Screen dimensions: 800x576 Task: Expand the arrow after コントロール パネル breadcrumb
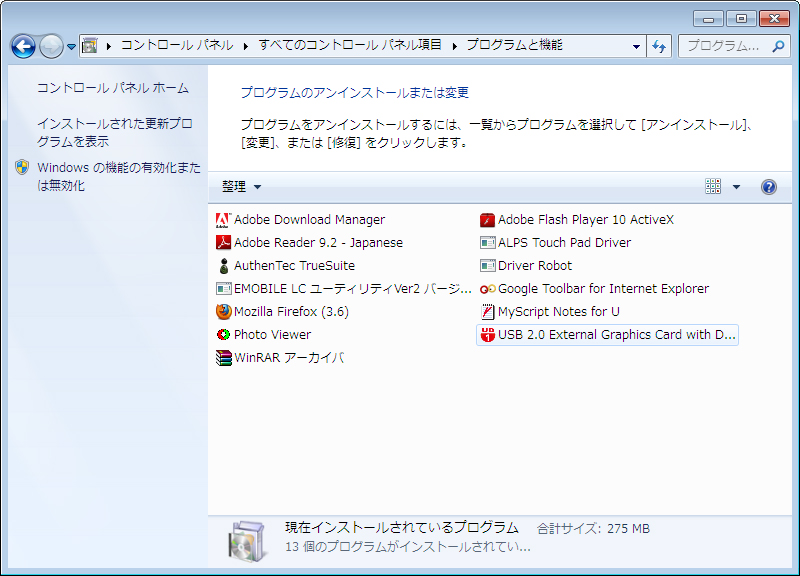pos(246,46)
